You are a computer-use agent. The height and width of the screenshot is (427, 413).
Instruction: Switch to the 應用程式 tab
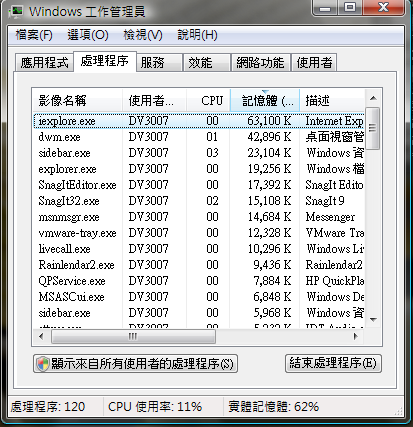[44, 62]
